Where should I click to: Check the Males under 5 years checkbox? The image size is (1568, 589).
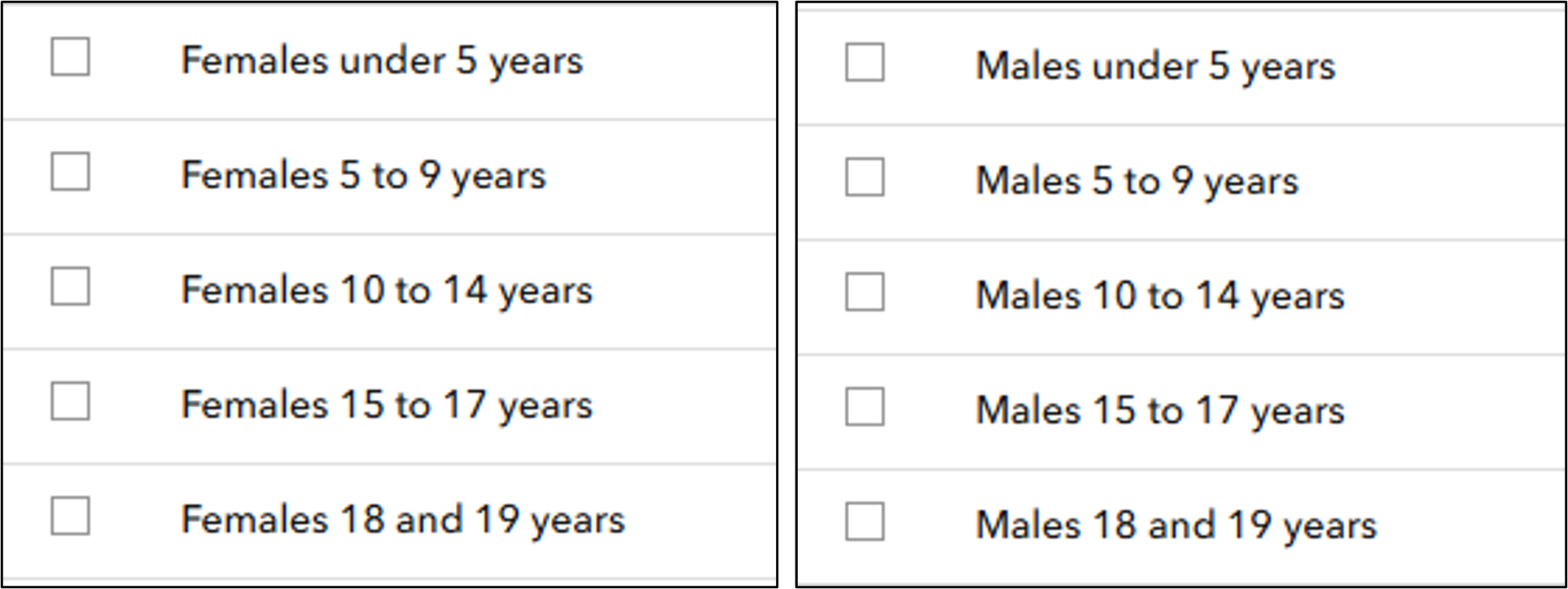pos(865,63)
